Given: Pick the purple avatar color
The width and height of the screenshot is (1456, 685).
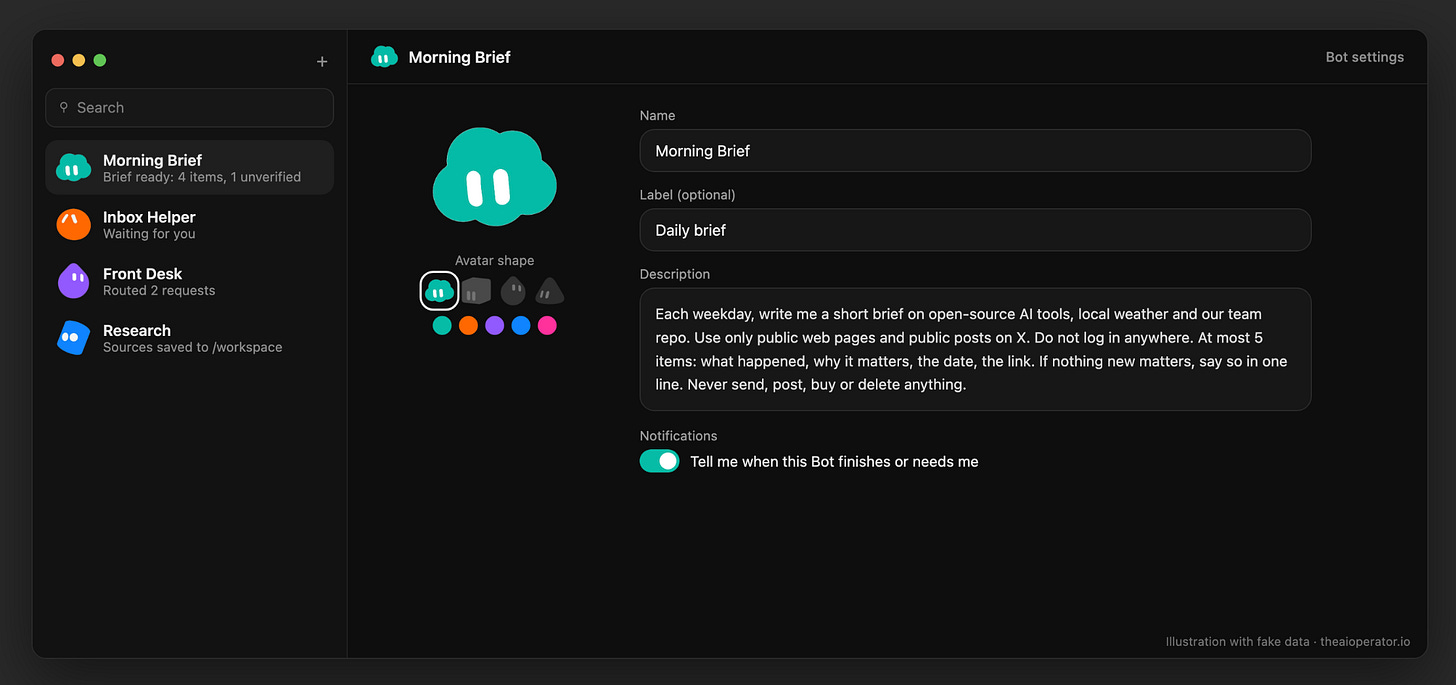Looking at the screenshot, I should pos(494,326).
